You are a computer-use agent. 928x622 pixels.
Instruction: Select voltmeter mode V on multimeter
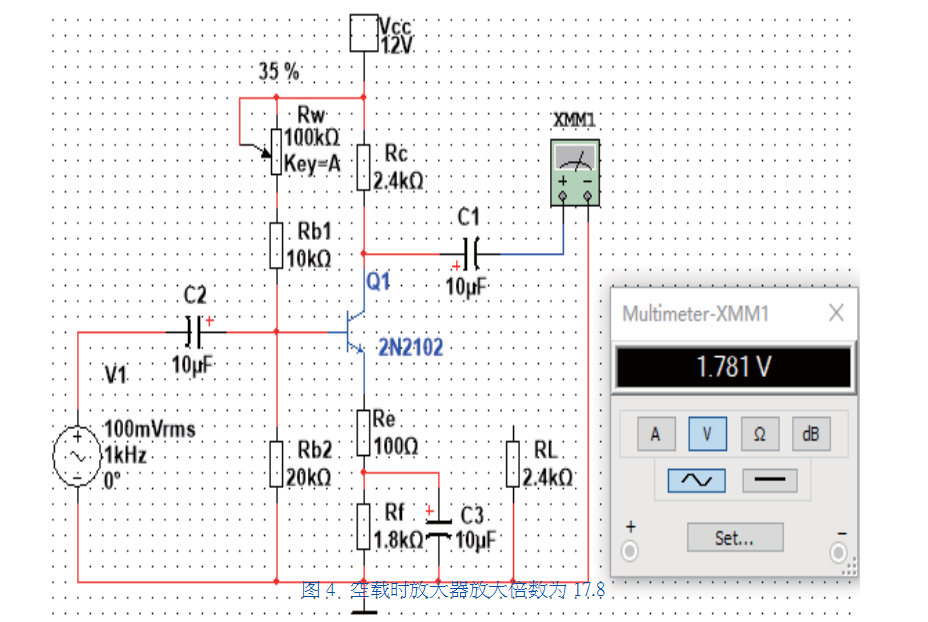point(708,433)
